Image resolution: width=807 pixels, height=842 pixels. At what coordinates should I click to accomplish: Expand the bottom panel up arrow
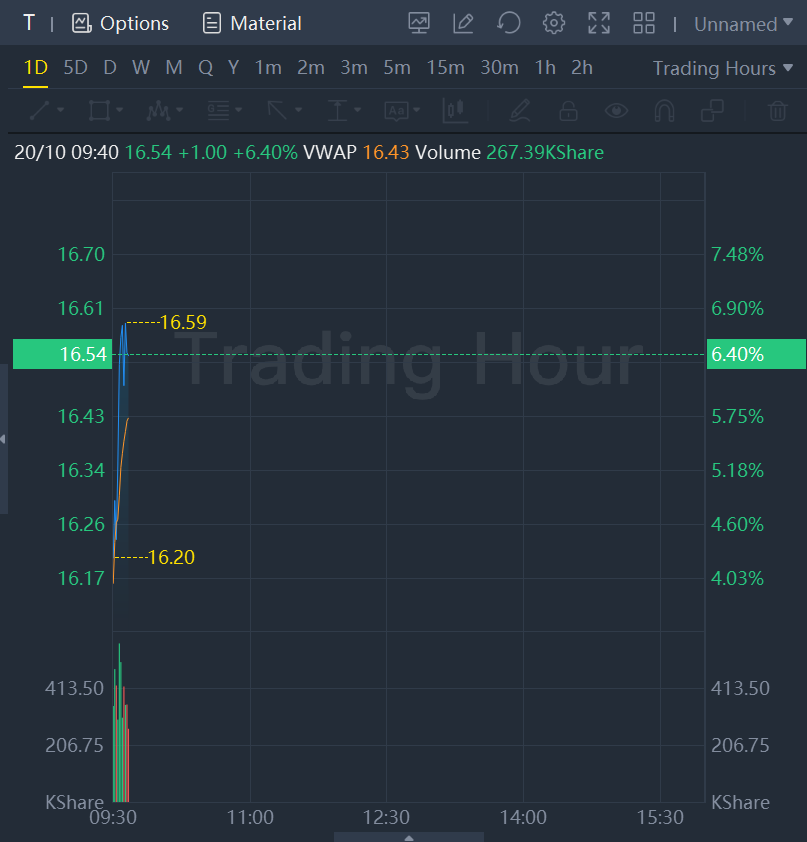pyautogui.click(x=409, y=837)
